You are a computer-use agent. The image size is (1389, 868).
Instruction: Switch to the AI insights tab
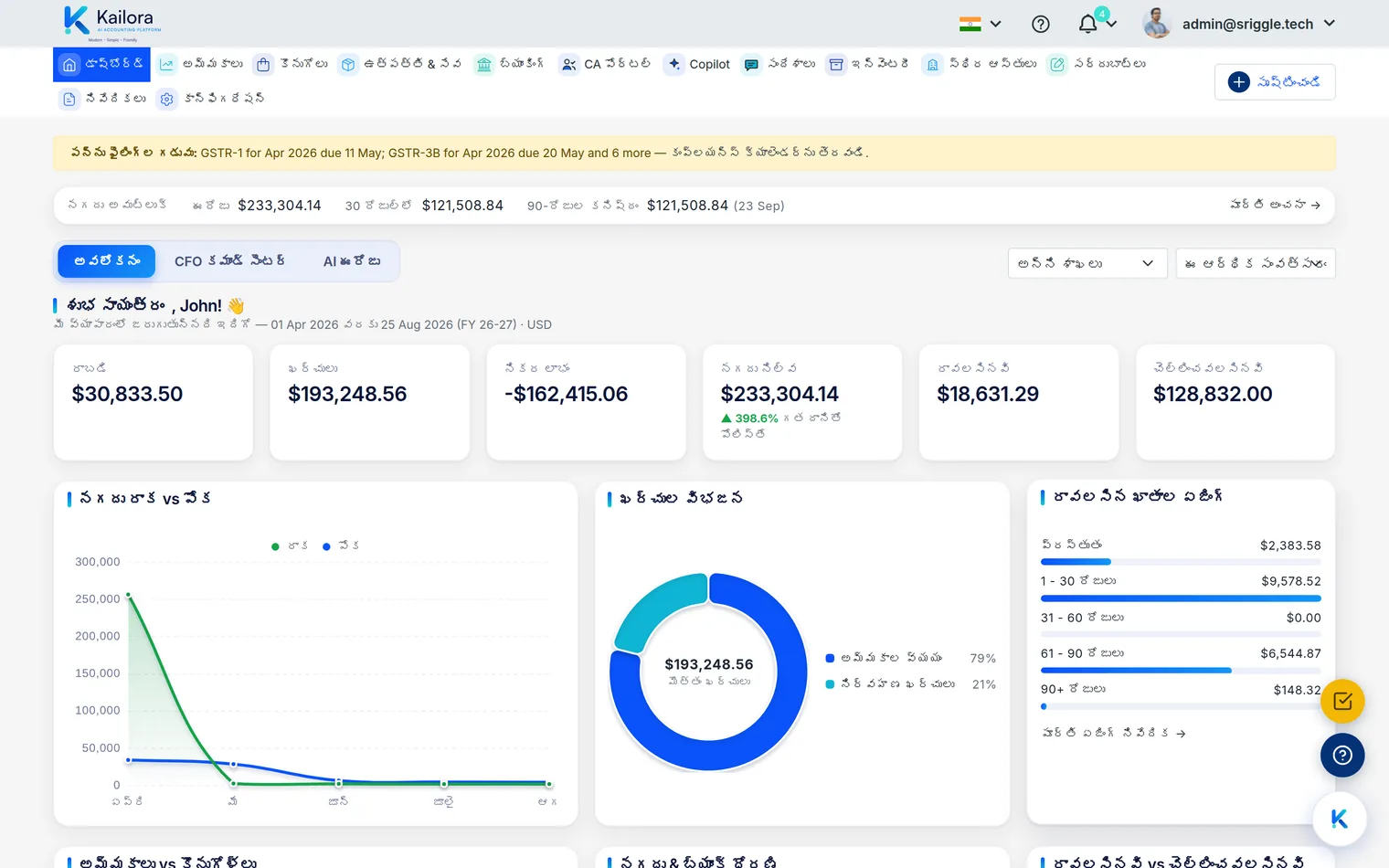(352, 261)
